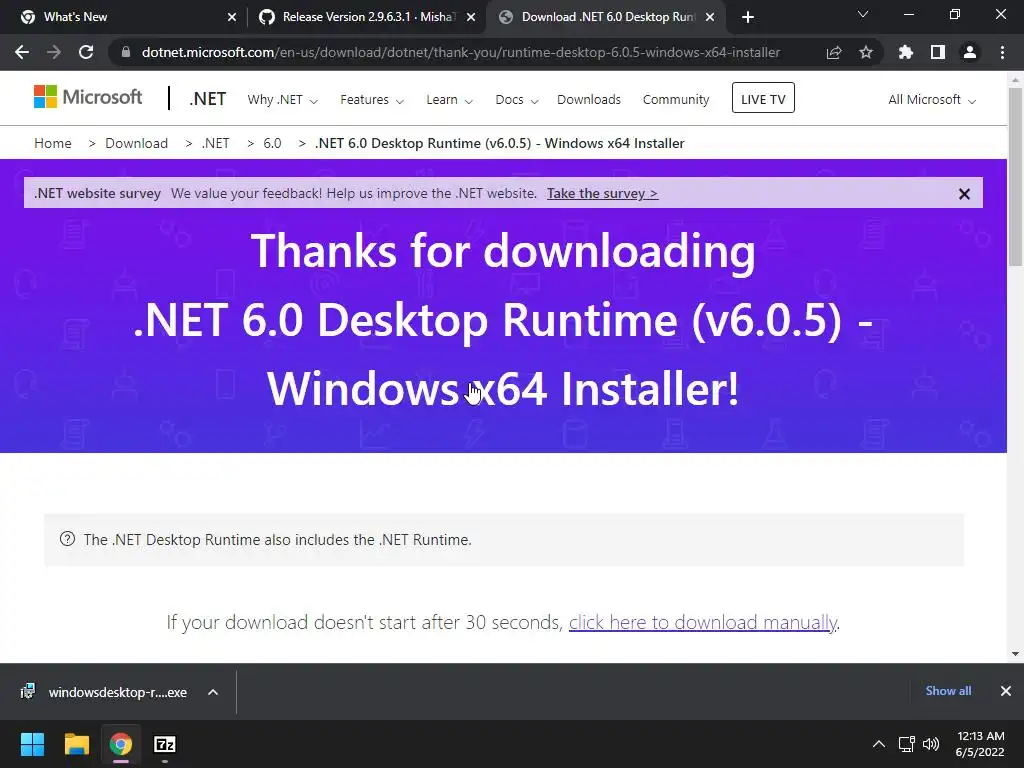Screen dimensions: 1024x768
Task: Open the Community nav item
Action: [x=676, y=100]
